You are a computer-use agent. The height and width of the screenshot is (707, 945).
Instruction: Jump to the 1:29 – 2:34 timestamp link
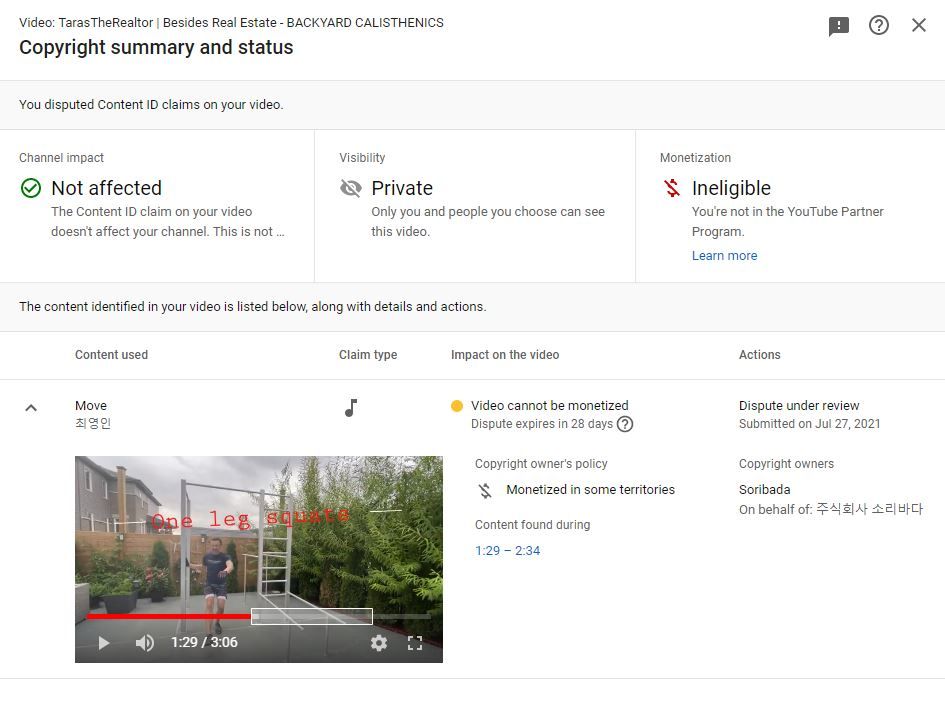(507, 550)
